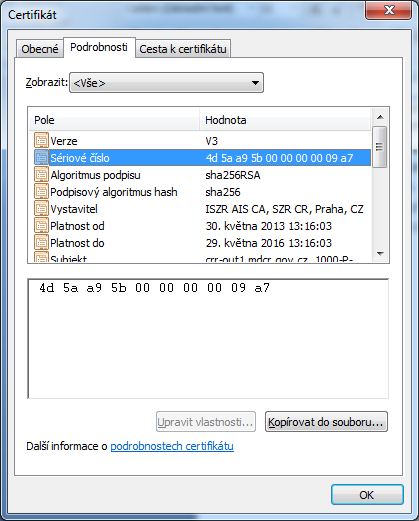Click the icon beside Platnost od
The height and width of the screenshot is (521, 419).
41,226
